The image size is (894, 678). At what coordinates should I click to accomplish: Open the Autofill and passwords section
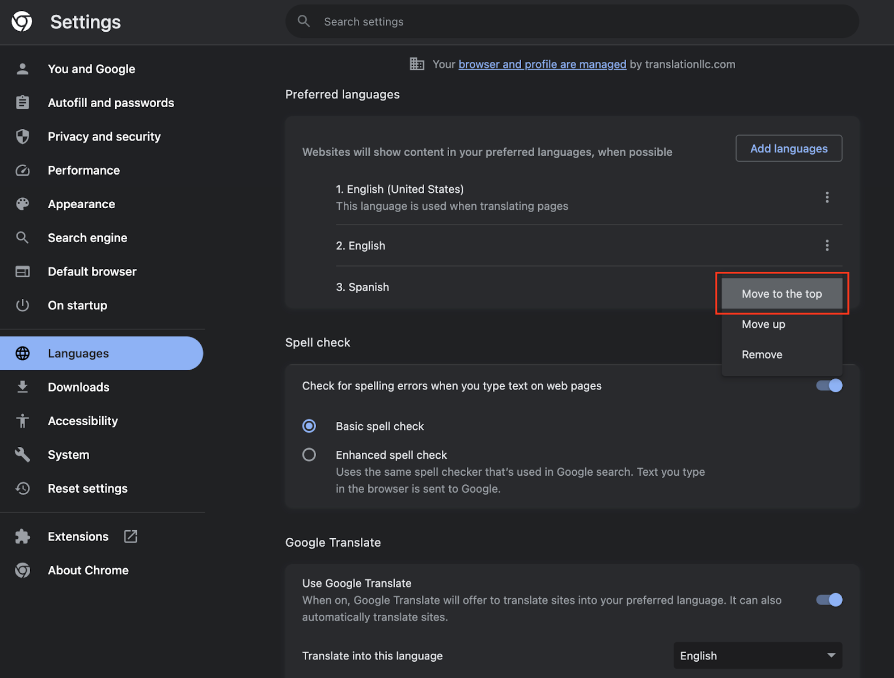(111, 103)
